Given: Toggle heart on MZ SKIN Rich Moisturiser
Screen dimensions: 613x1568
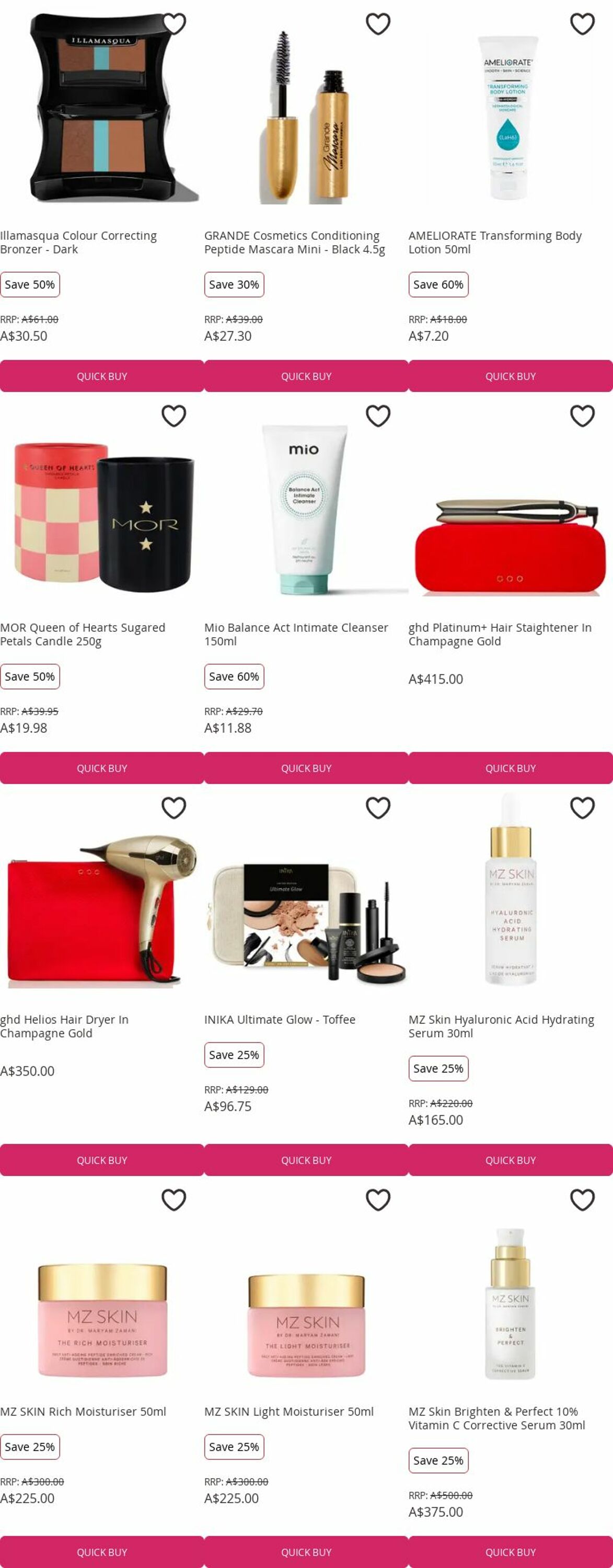Looking at the screenshot, I should [174, 1200].
